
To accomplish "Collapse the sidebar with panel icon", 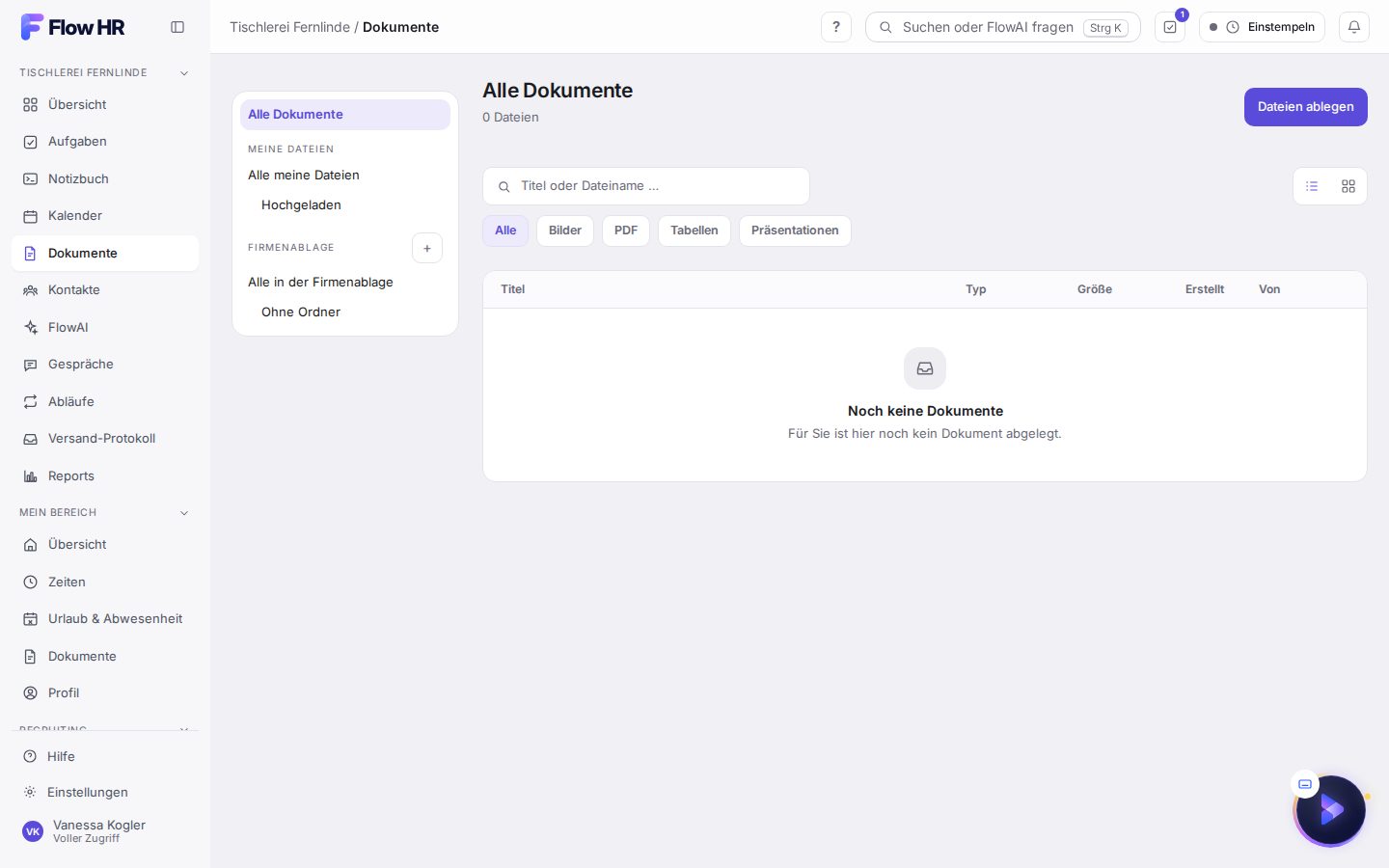I will (177, 27).
